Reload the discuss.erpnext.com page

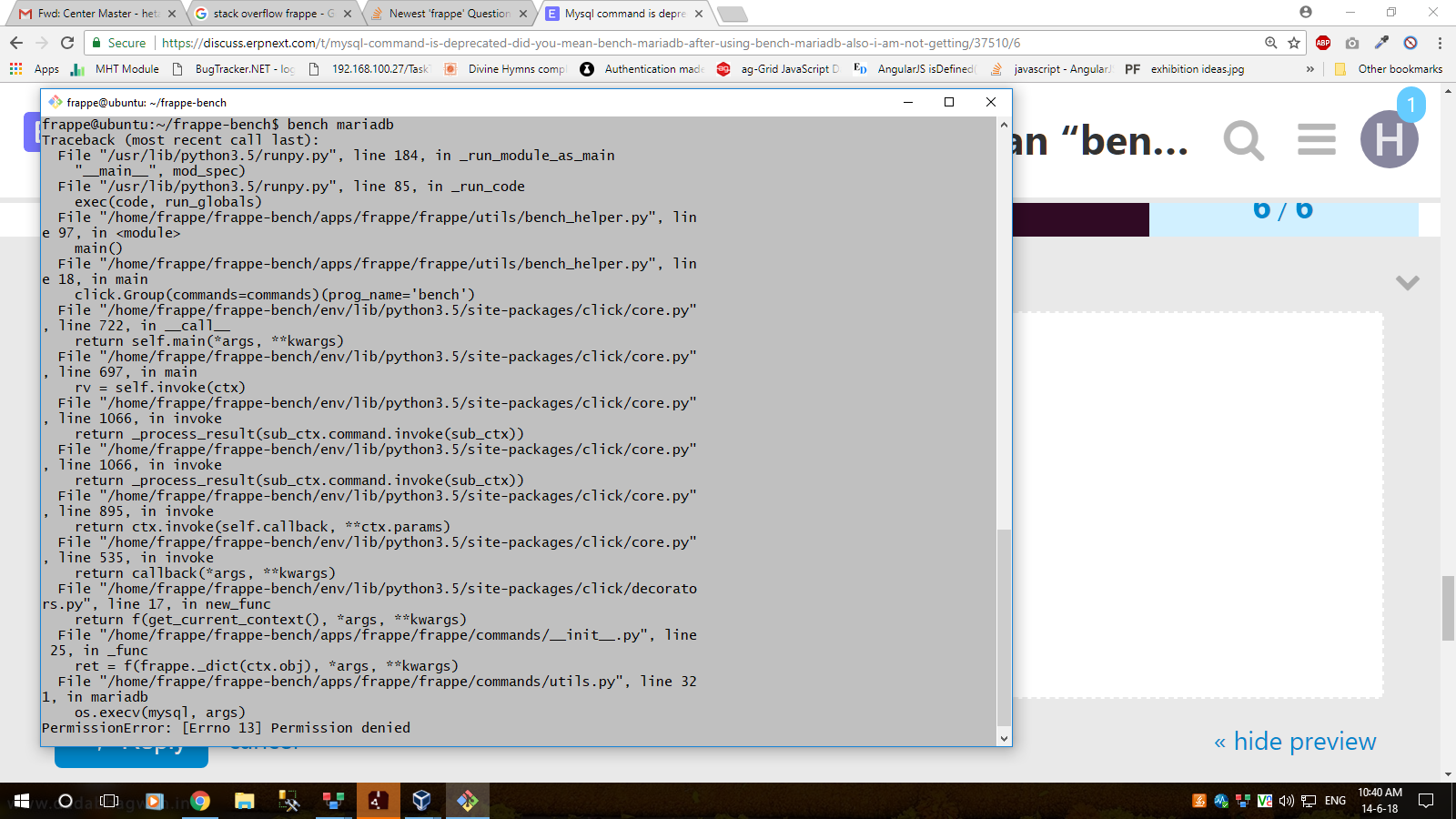pyautogui.click(x=67, y=43)
